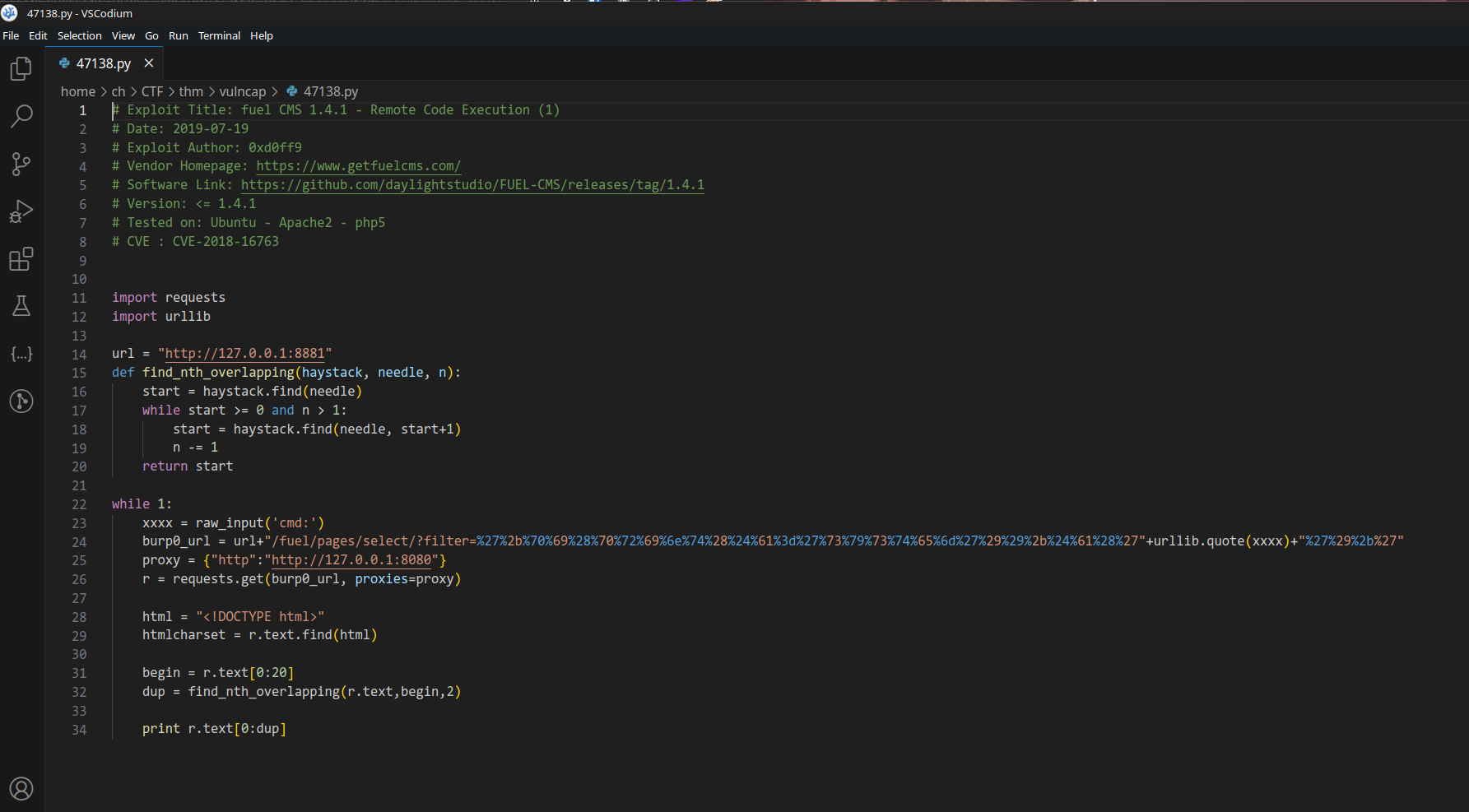The height and width of the screenshot is (812, 1469).
Task: Open the Go menu
Action: tap(151, 35)
